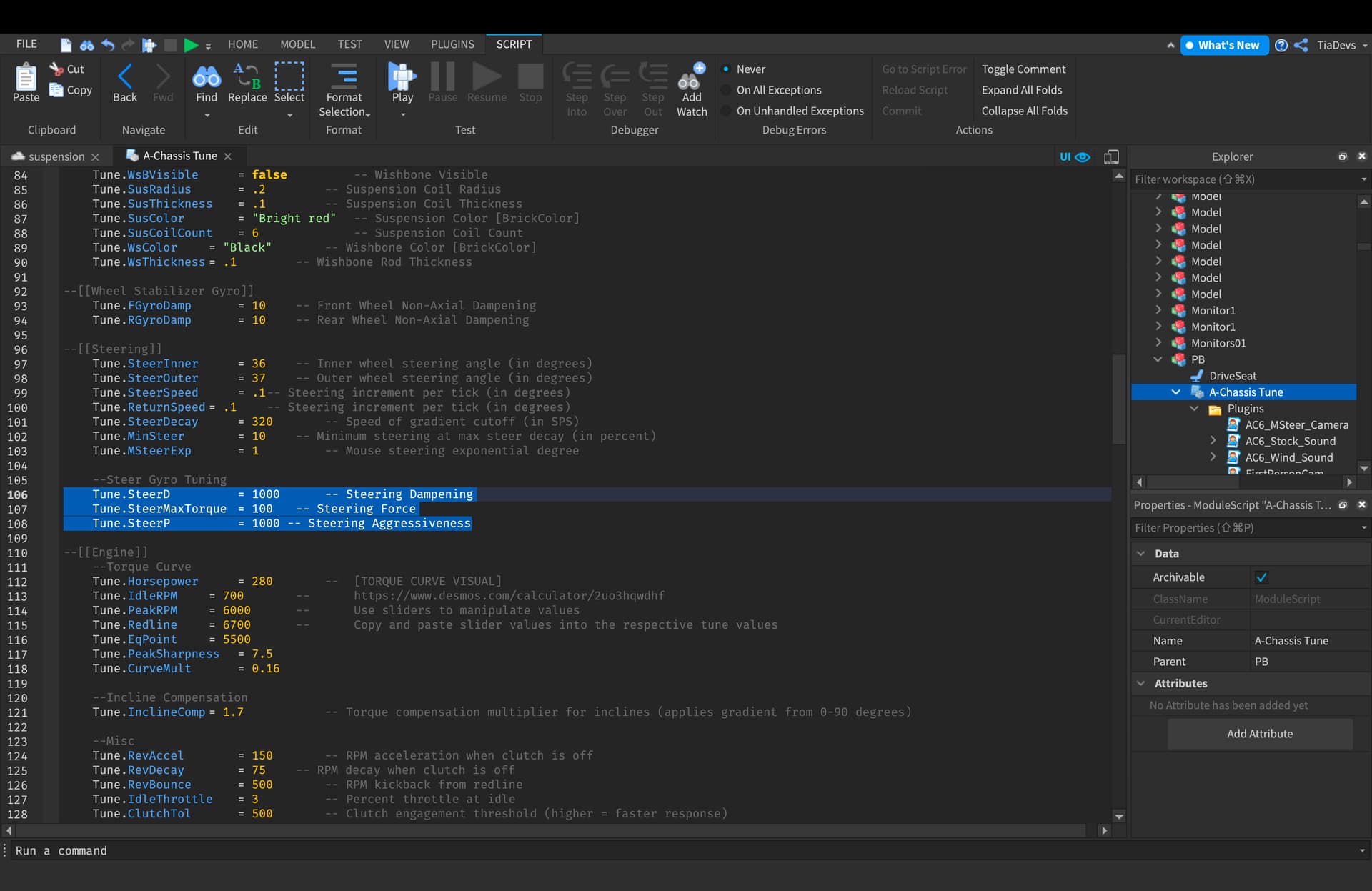The image size is (1372, 891).
Task: Click the share icon next to TiaDevs
Action: coord(1301,45)
